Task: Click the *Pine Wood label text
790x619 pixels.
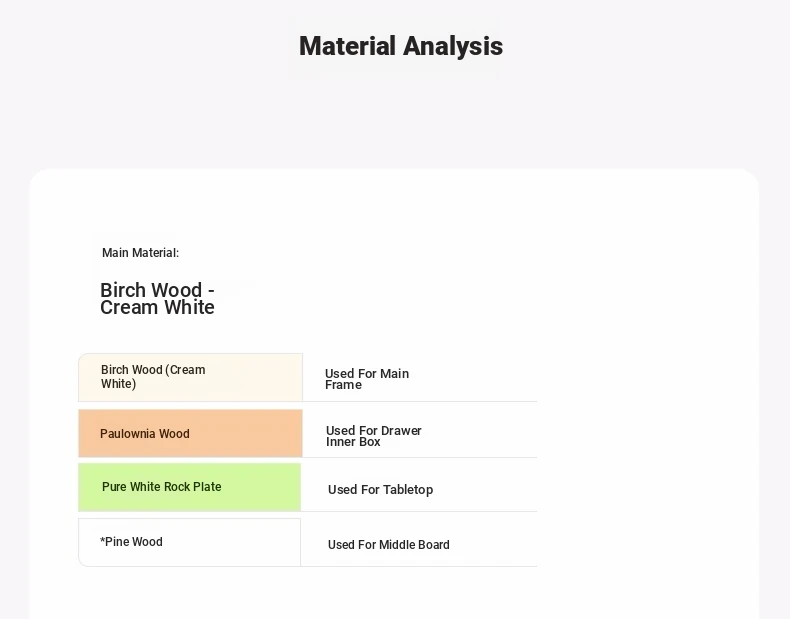Action: (131, 542)
